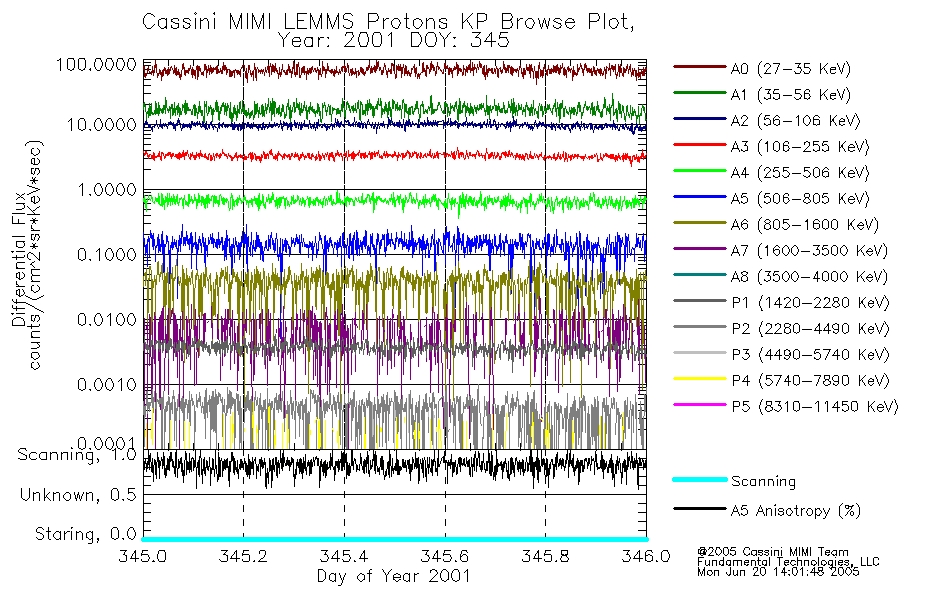Click the P4 (5740-7890 KeV) legend label
Image resolution: width=950 pixels, height=600 pixels.
[810, 381]
